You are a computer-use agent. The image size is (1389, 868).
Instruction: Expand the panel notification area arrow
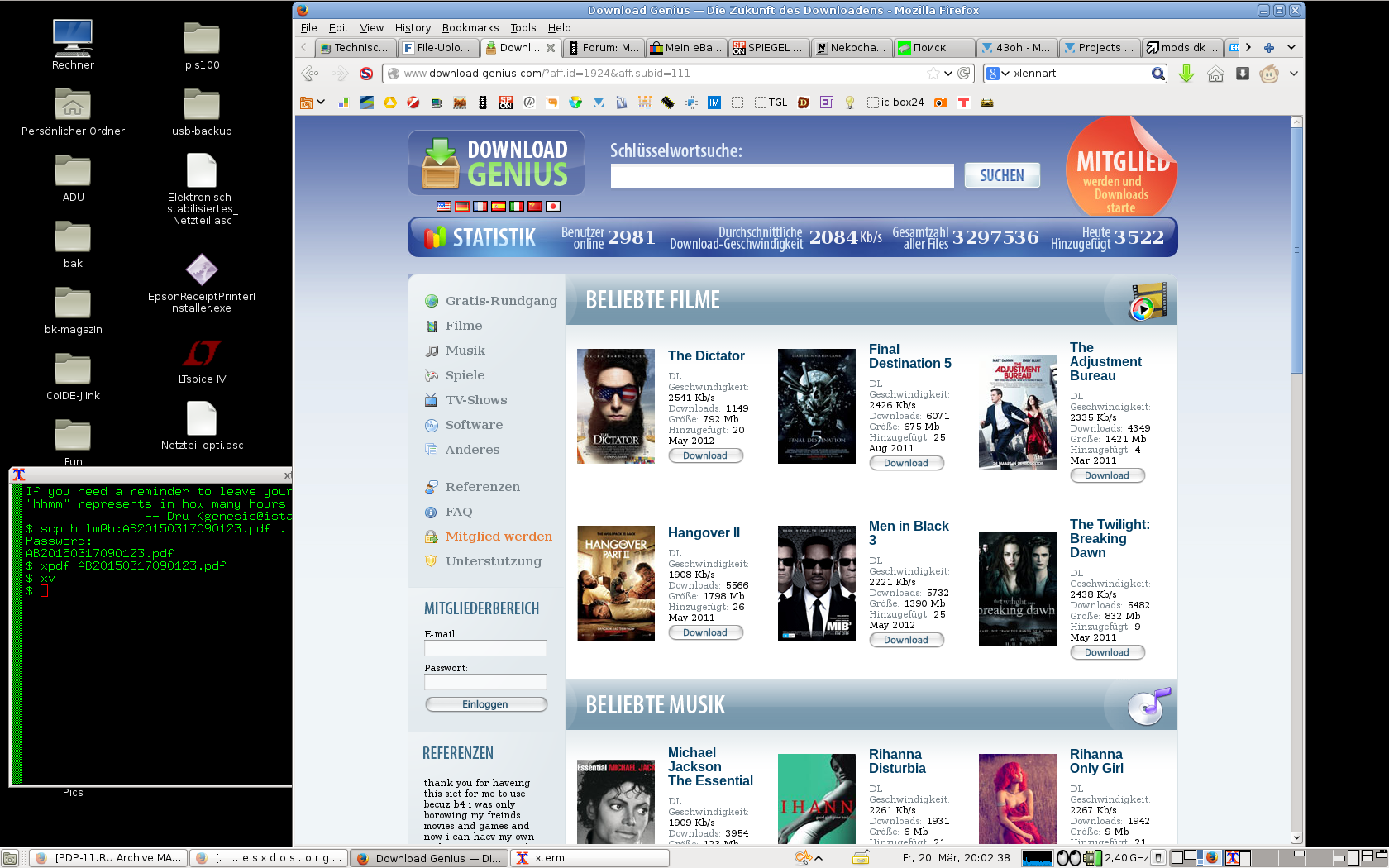(819, 858)
